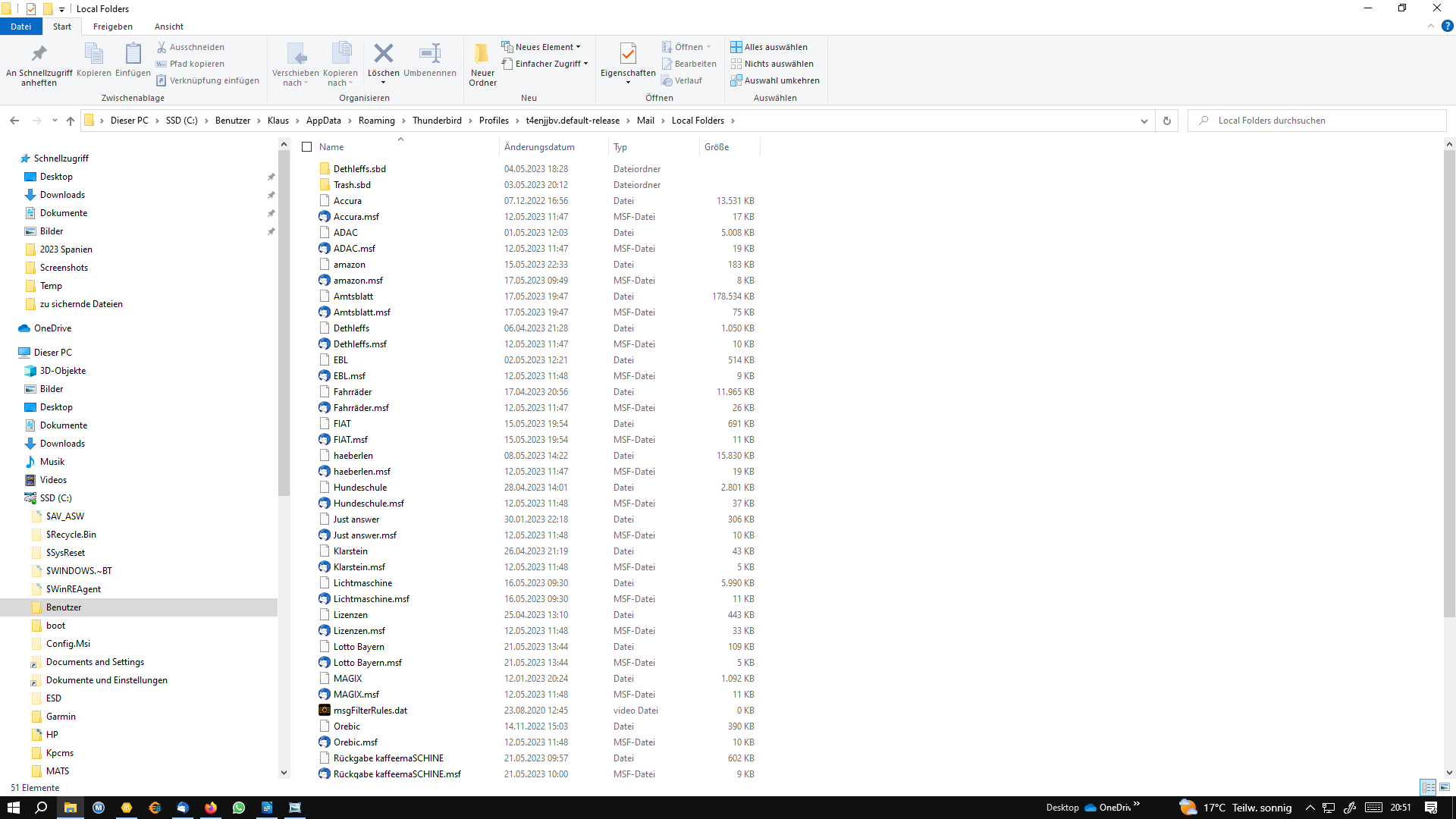The width and height of the screenshot is (1456, 819).
Task: Sort by Änderungsdatum column header
Action: coord(539,147)
